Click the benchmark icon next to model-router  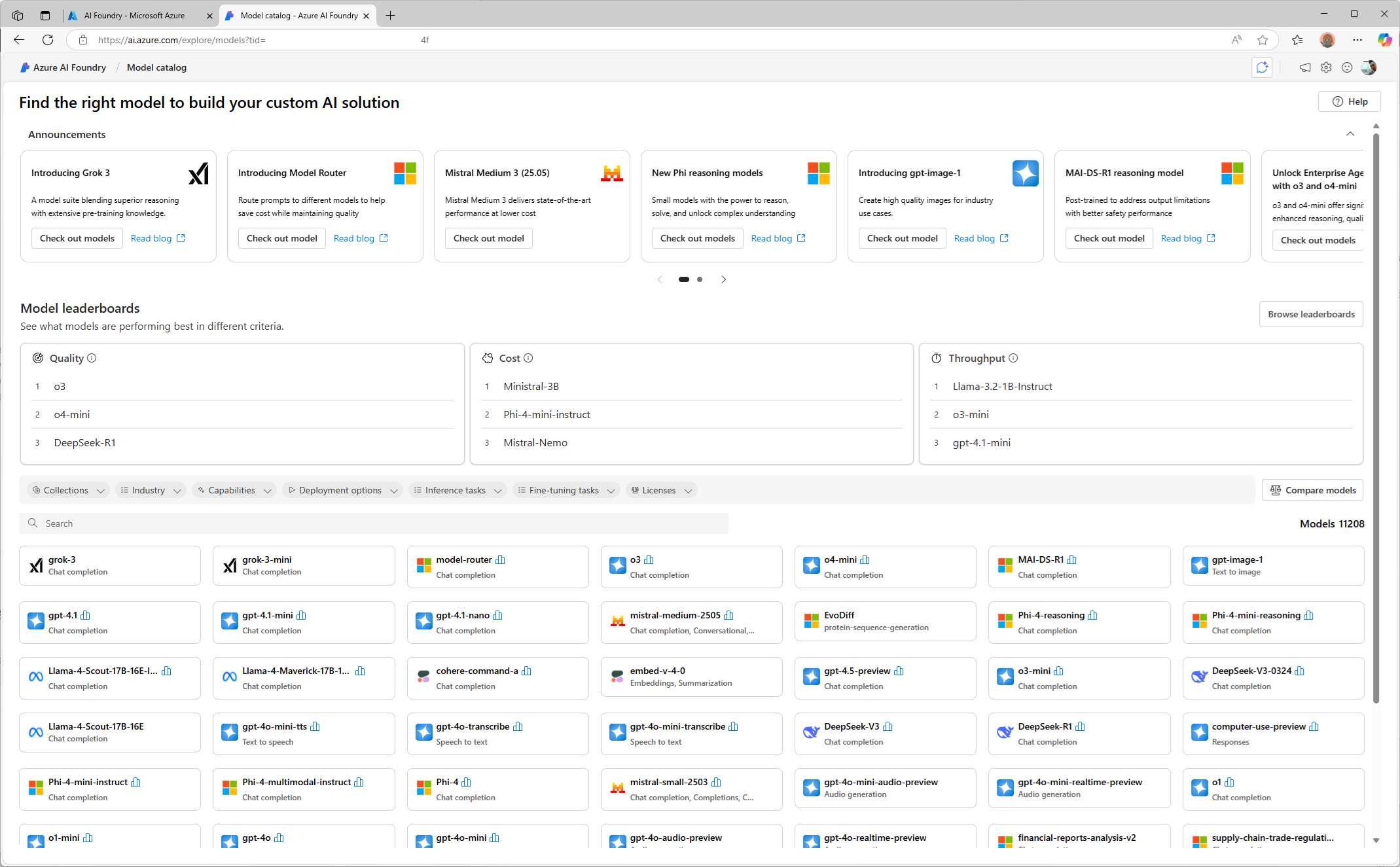point(501,560)
